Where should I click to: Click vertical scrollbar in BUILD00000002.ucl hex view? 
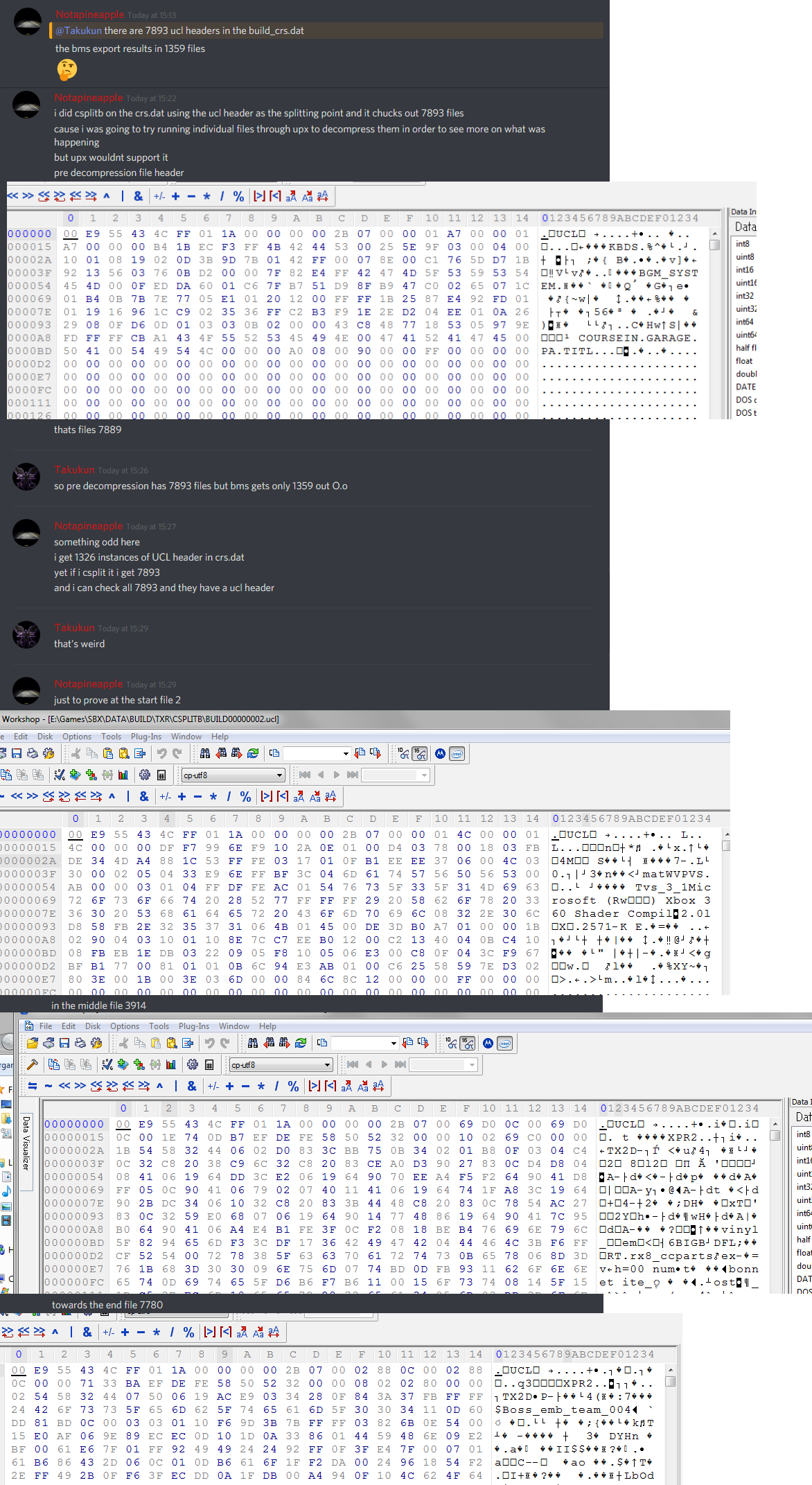coord(725,911)
